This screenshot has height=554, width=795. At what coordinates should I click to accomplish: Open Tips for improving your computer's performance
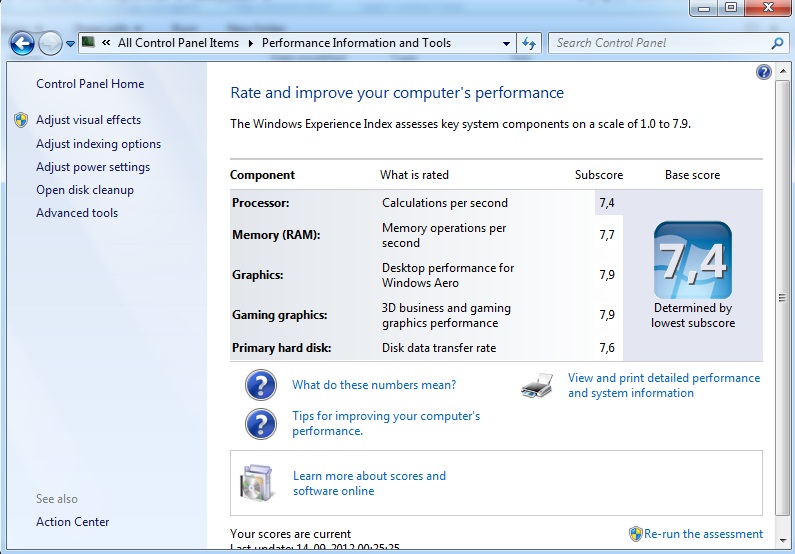pyautogui.click(x=386, y=424)
